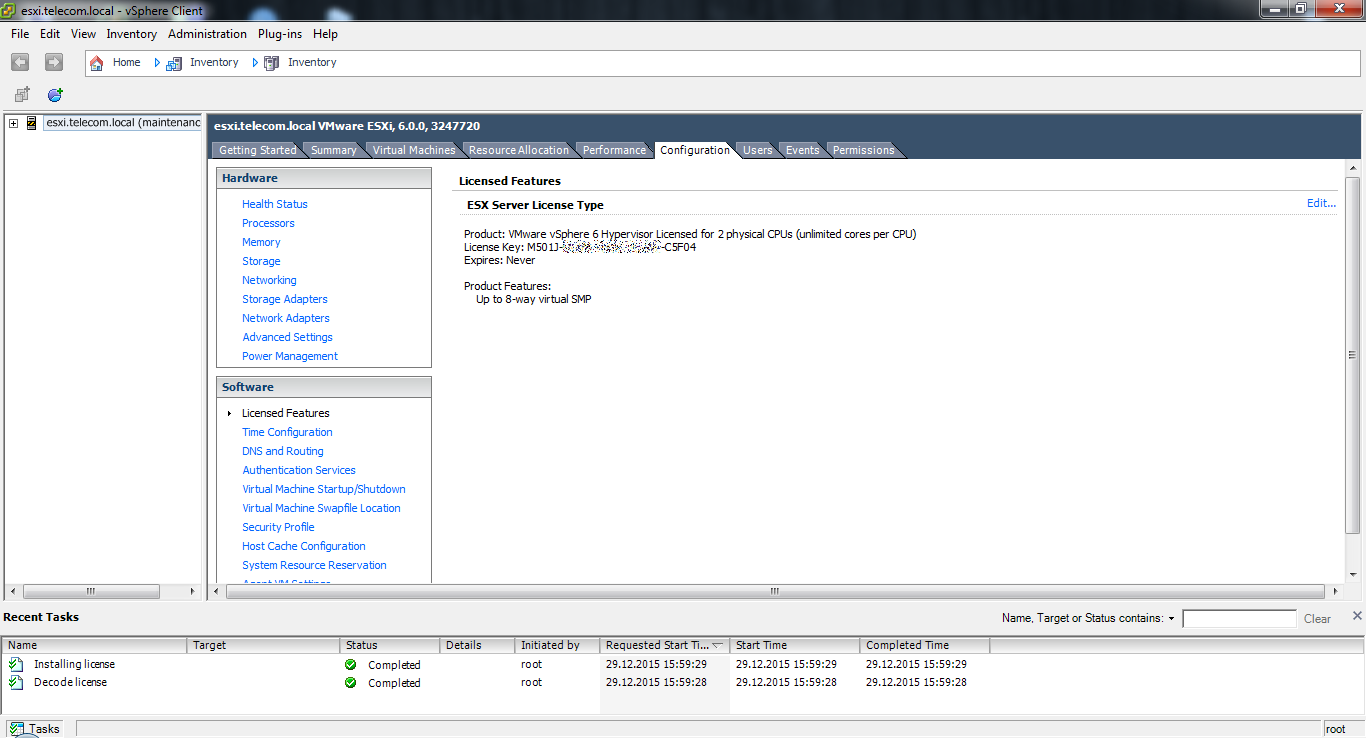This screenshot has width=1366, height=738.
Task: Sort tasks by Status column header
Action: [x=389, y=645]
